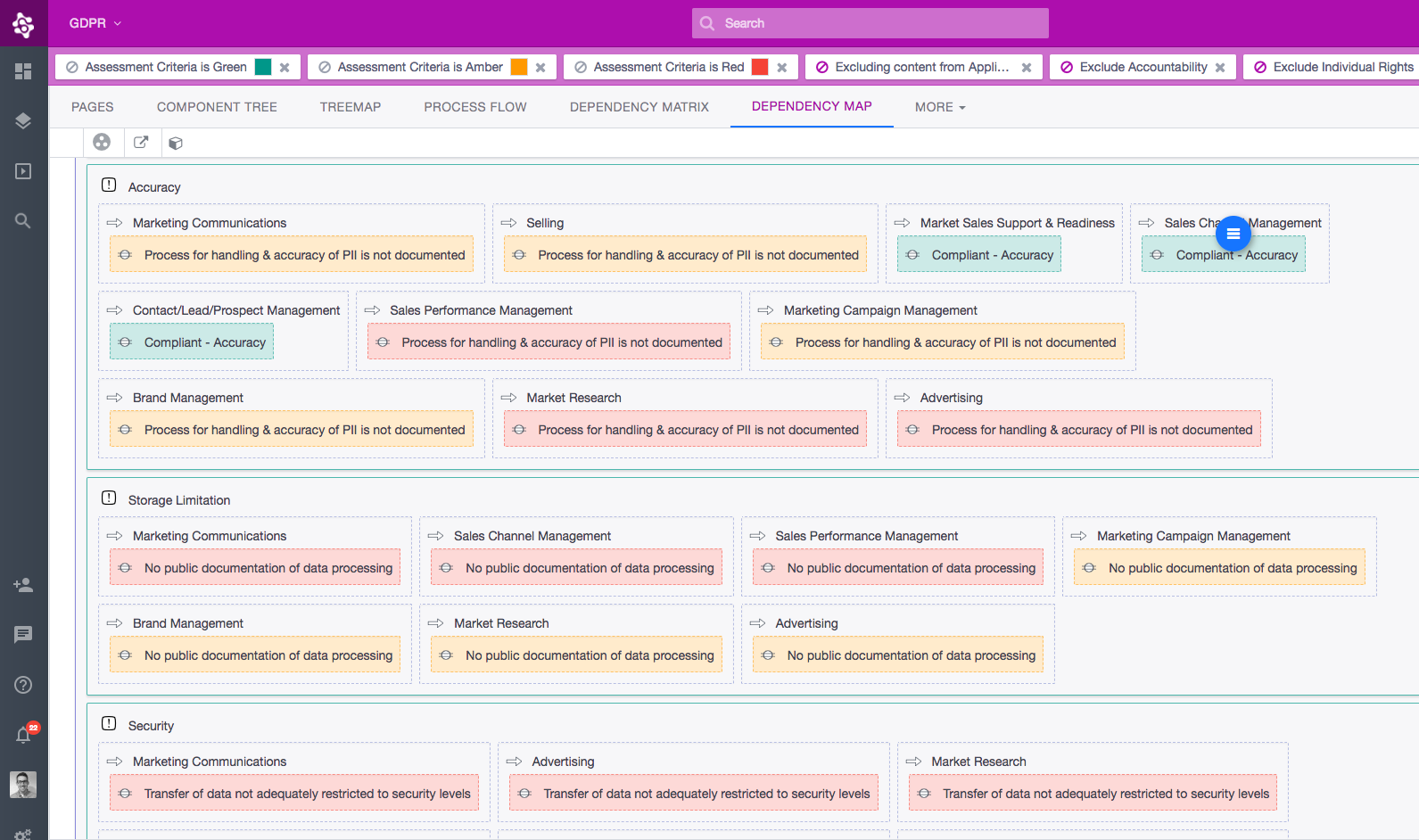Toggle the Excluding content filter circle icon

[822, 67]
